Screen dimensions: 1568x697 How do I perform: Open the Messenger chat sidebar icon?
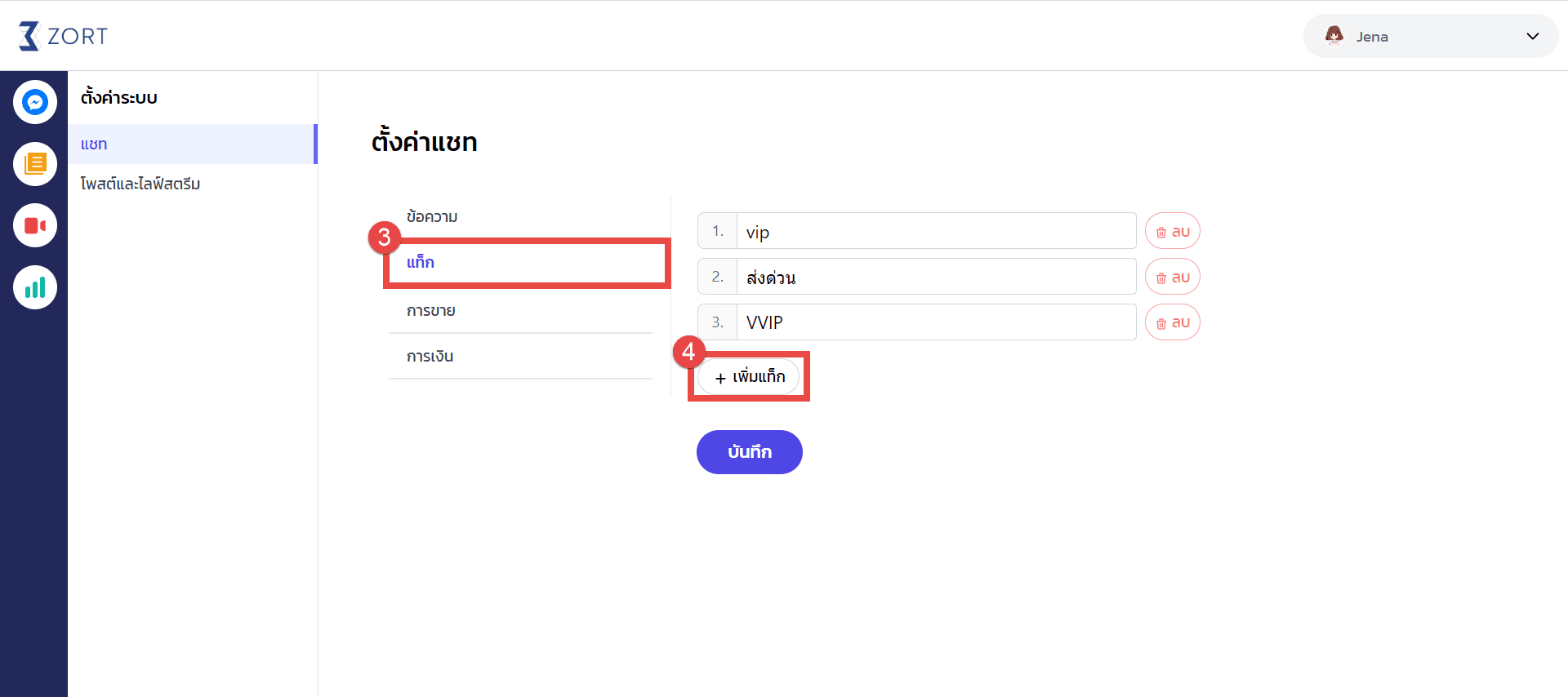(x=35, y=102)
